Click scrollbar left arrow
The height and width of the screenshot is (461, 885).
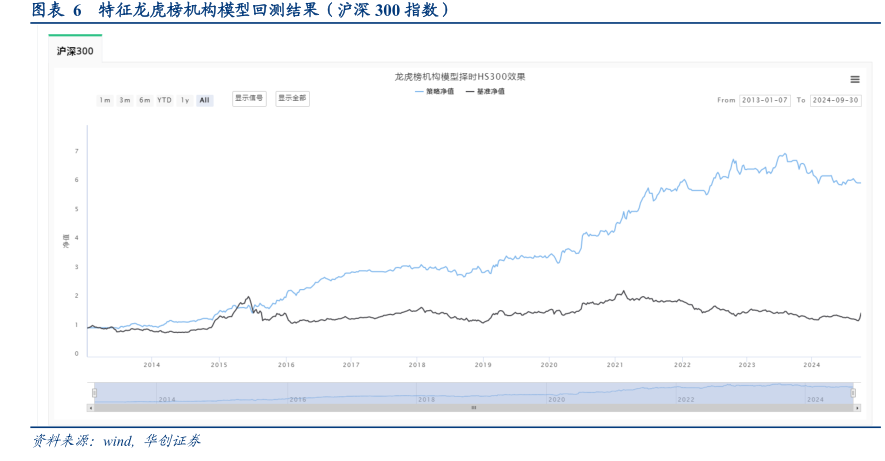point(91,408)
